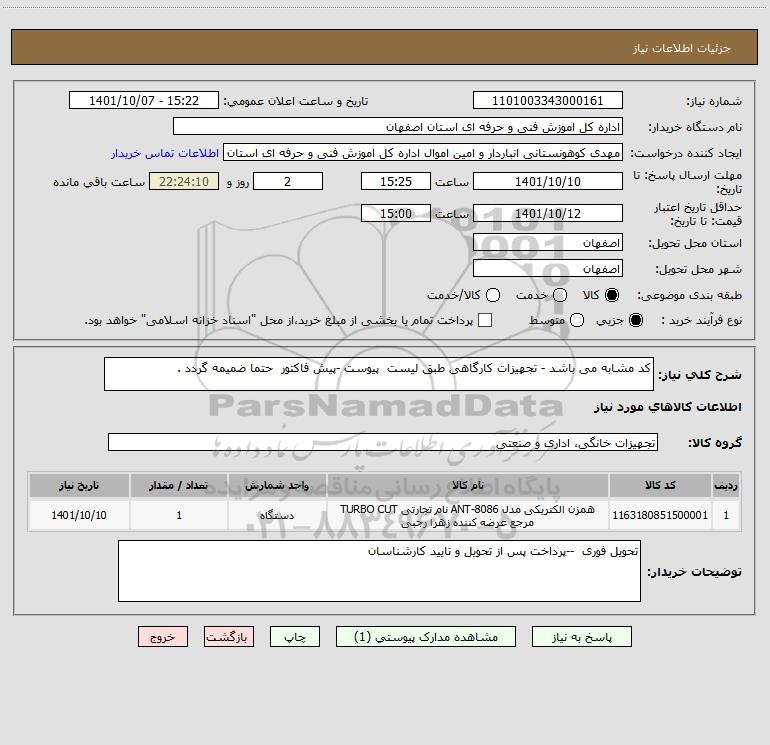Click the delivery province field استان محل تحویل
The height and width of the screenshot is (745, 770).
pos(548,243)
